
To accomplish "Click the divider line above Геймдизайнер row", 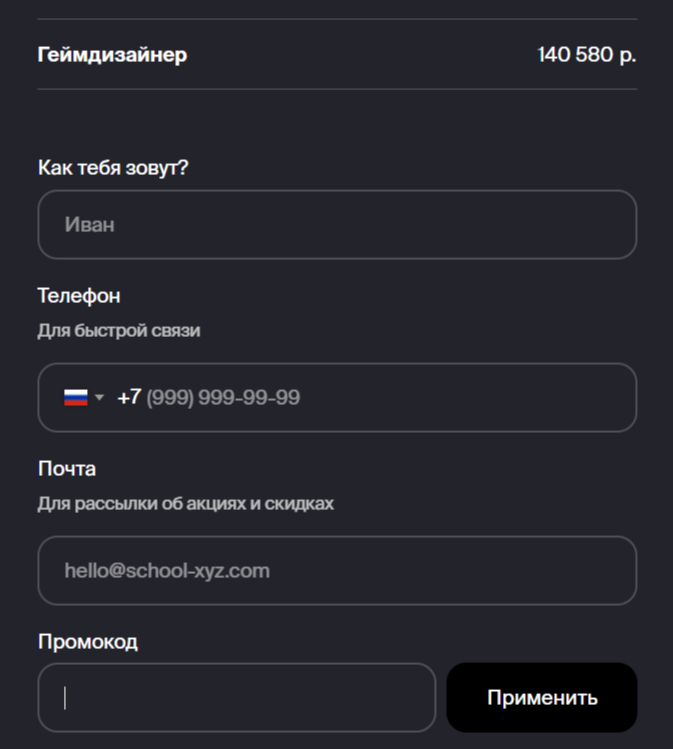I will pos(337,19).
